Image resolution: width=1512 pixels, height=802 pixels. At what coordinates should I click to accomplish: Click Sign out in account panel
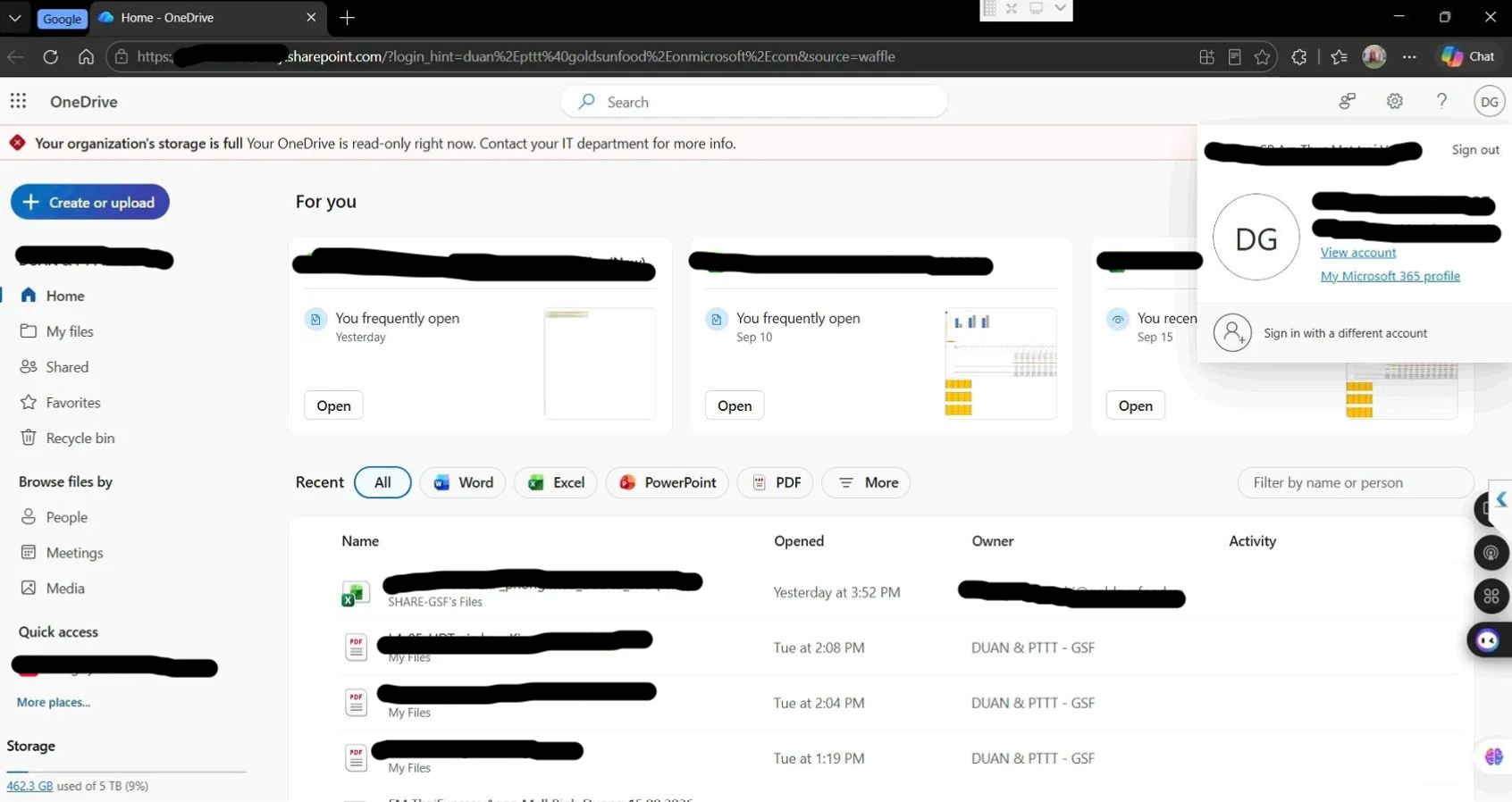[x=1475, y=149]
